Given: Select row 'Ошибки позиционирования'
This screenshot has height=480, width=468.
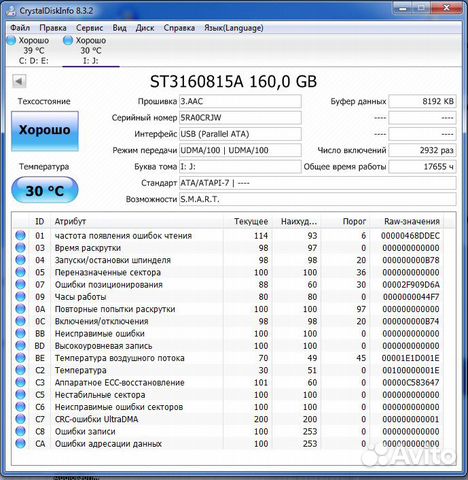Looking at the screenshot, I should coord(228,284).
